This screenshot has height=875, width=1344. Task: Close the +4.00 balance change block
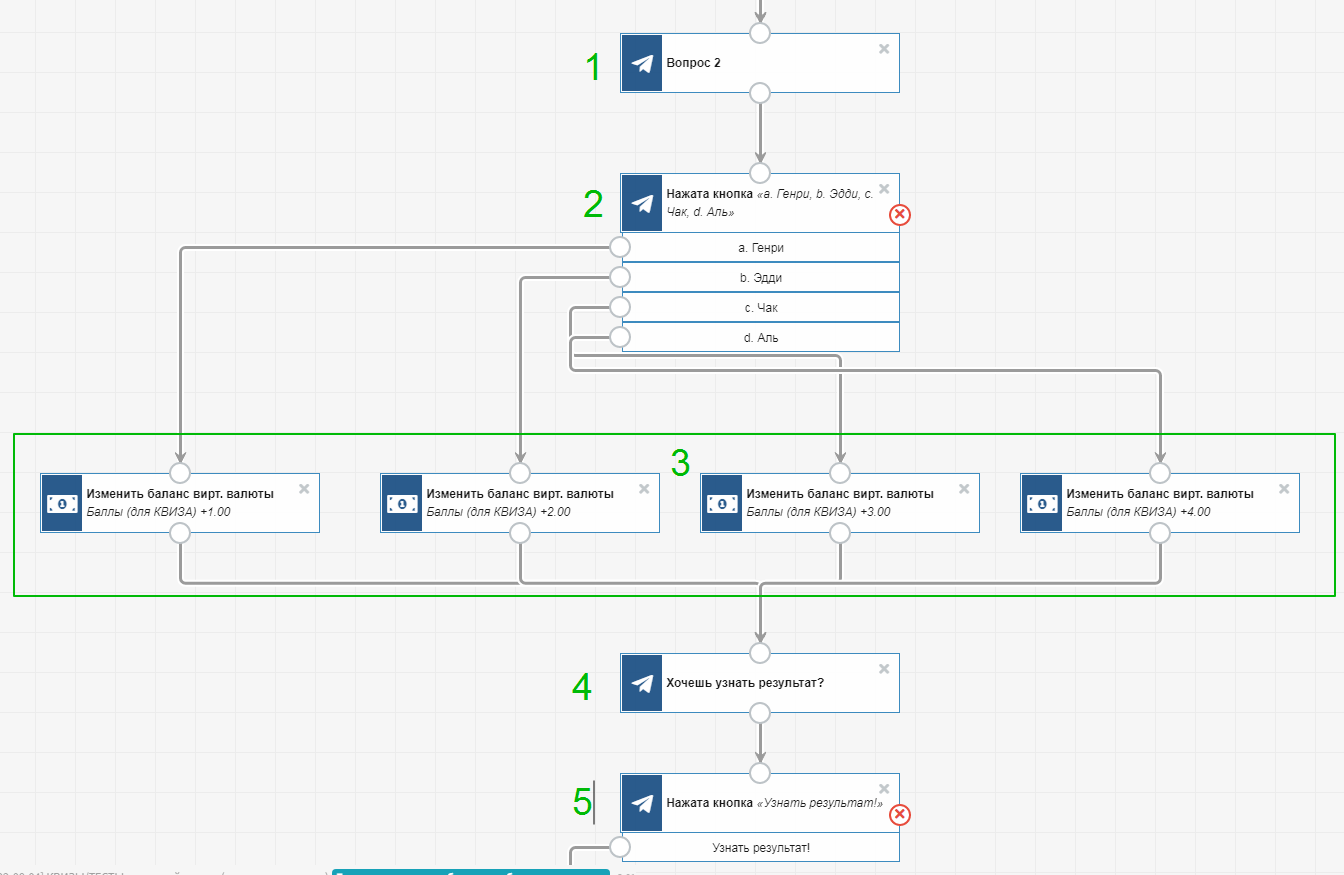pos(1284,489)
